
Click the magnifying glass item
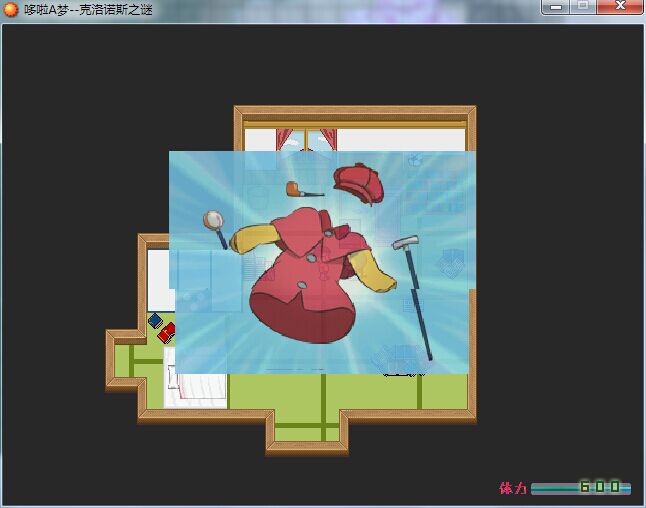[x=215, y=229]
